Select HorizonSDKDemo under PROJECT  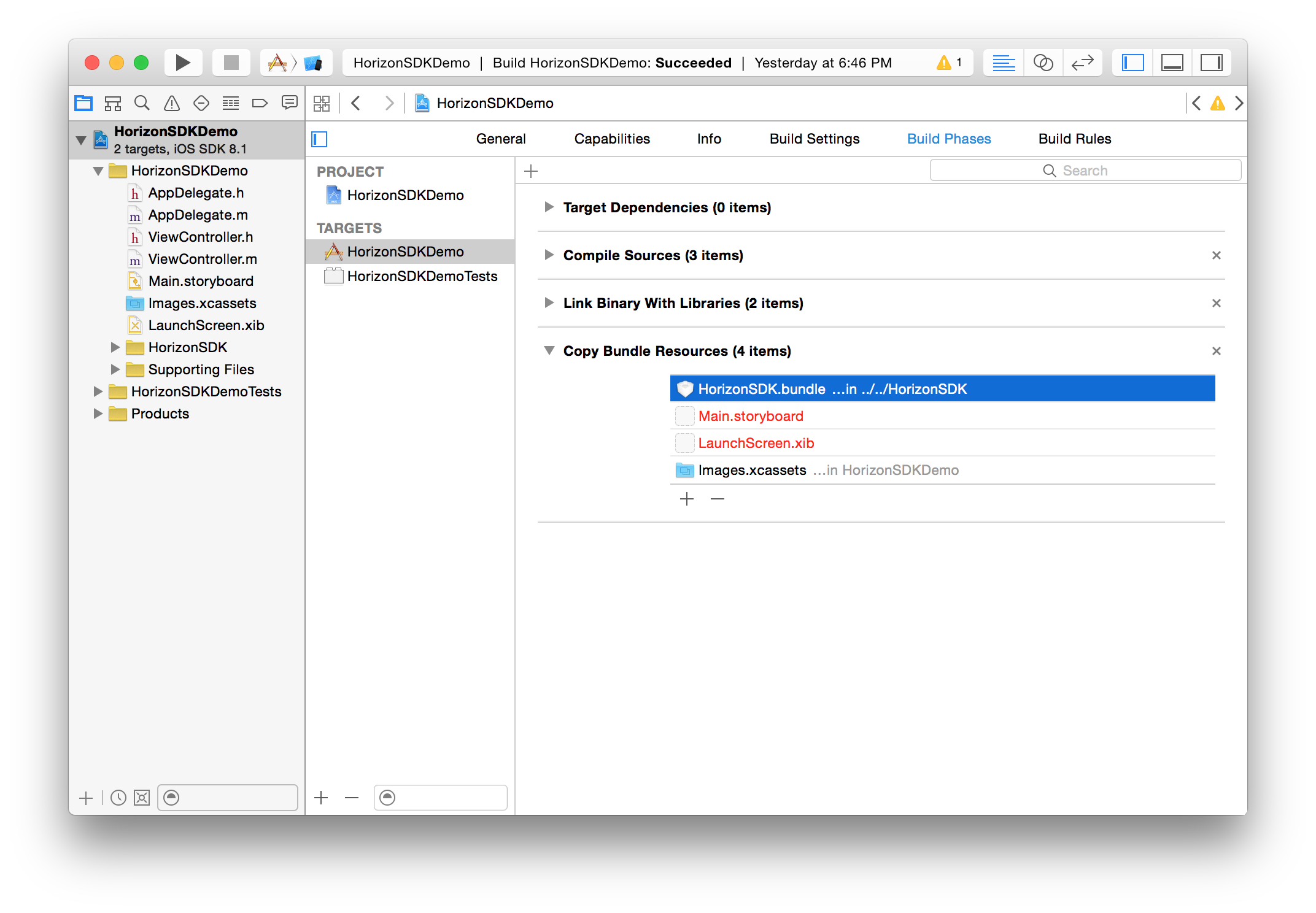click(410, 195)
